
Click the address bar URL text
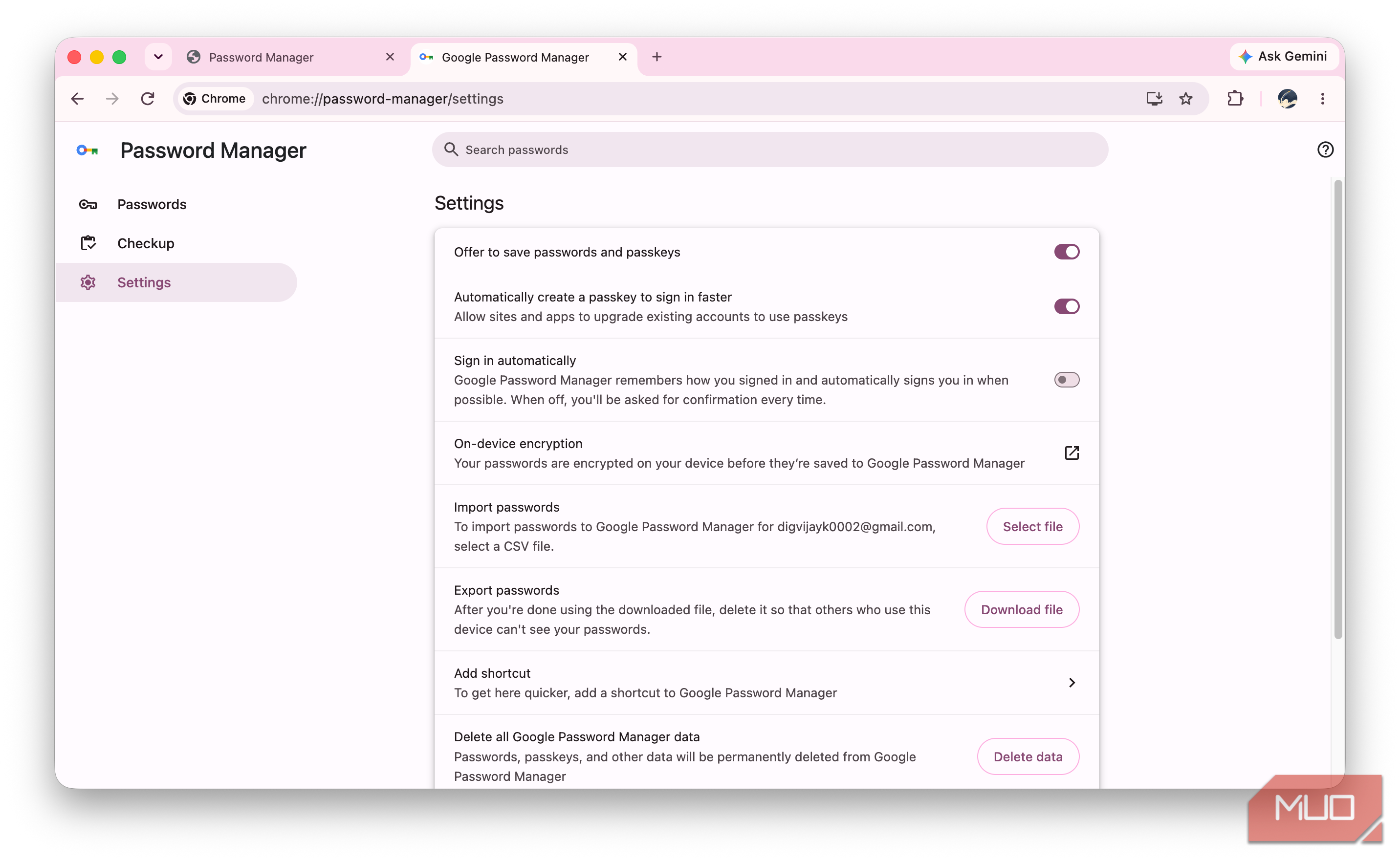point(382,99)
